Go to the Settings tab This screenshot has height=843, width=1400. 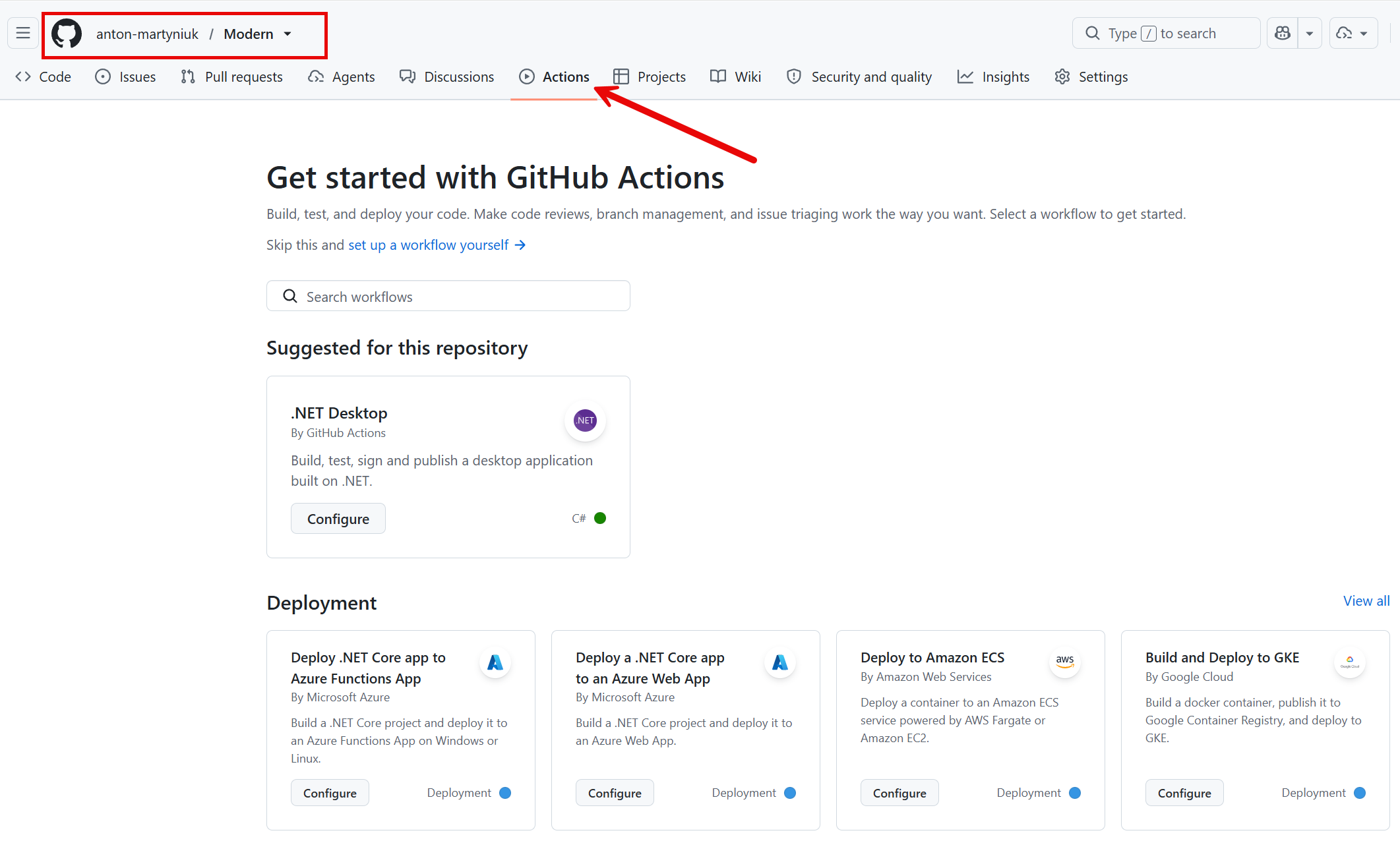pos(1091,77)
